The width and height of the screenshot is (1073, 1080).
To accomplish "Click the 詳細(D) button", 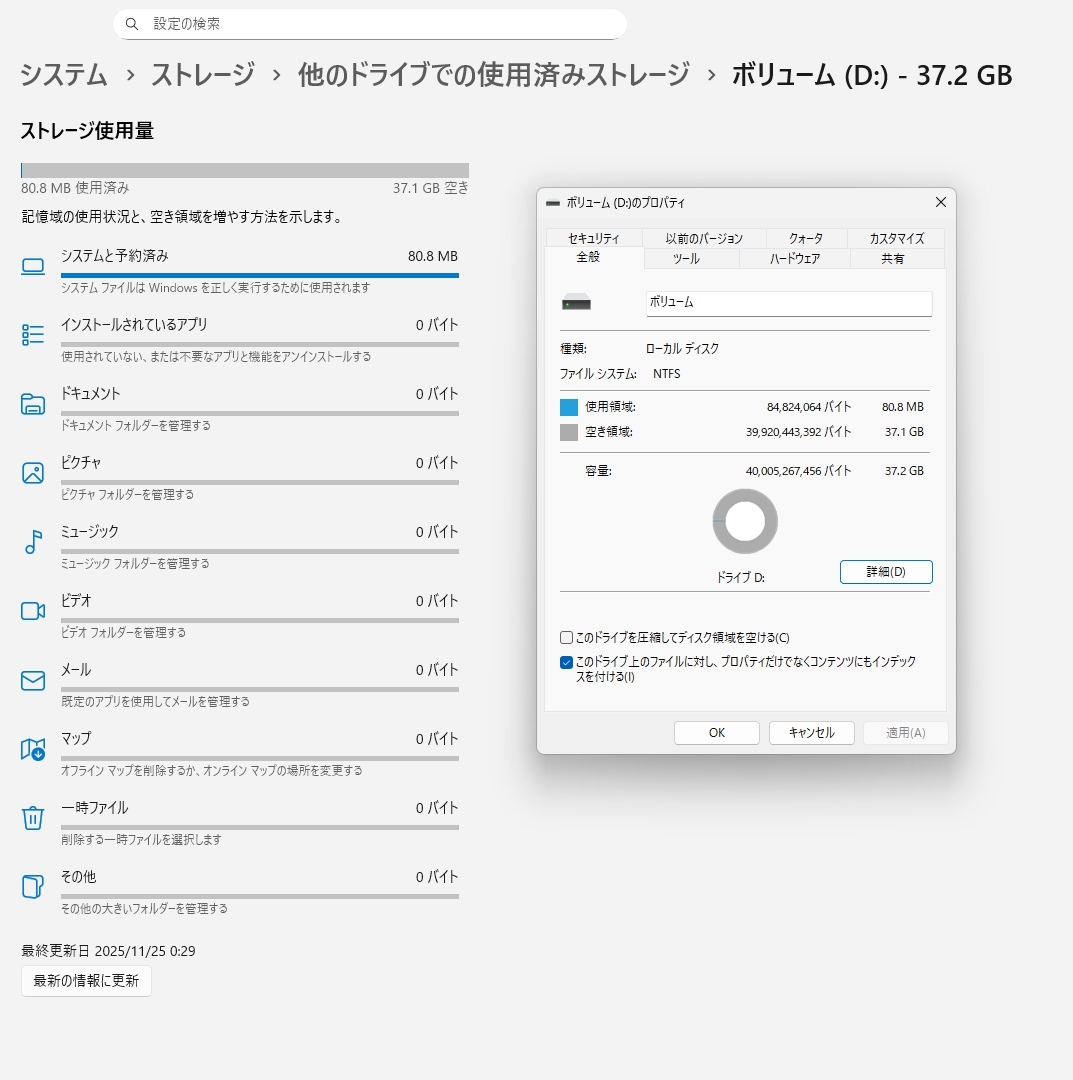I will (886, 572).
